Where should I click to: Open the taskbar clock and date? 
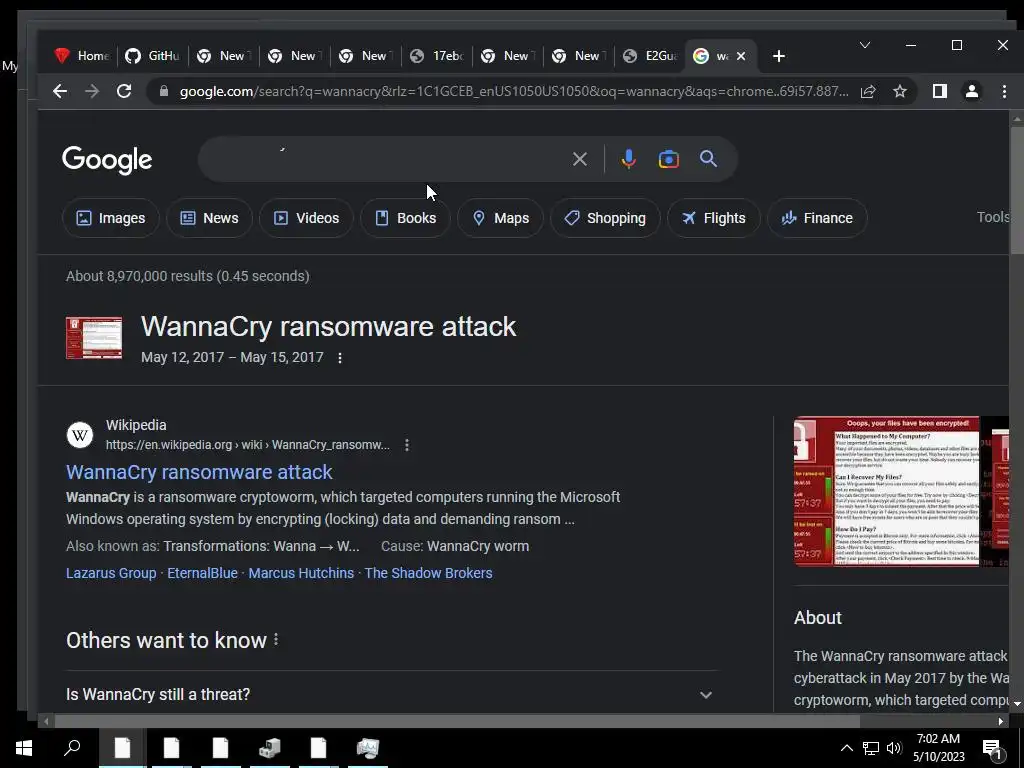click(938, 748)
